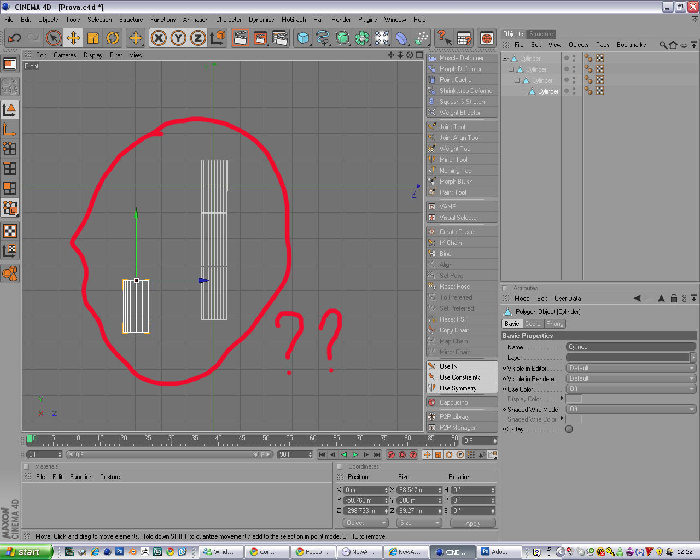700x560 pixels.
Task: Open the Shaded Wire Mode dropdown
Action: click(x=631, y=409)
